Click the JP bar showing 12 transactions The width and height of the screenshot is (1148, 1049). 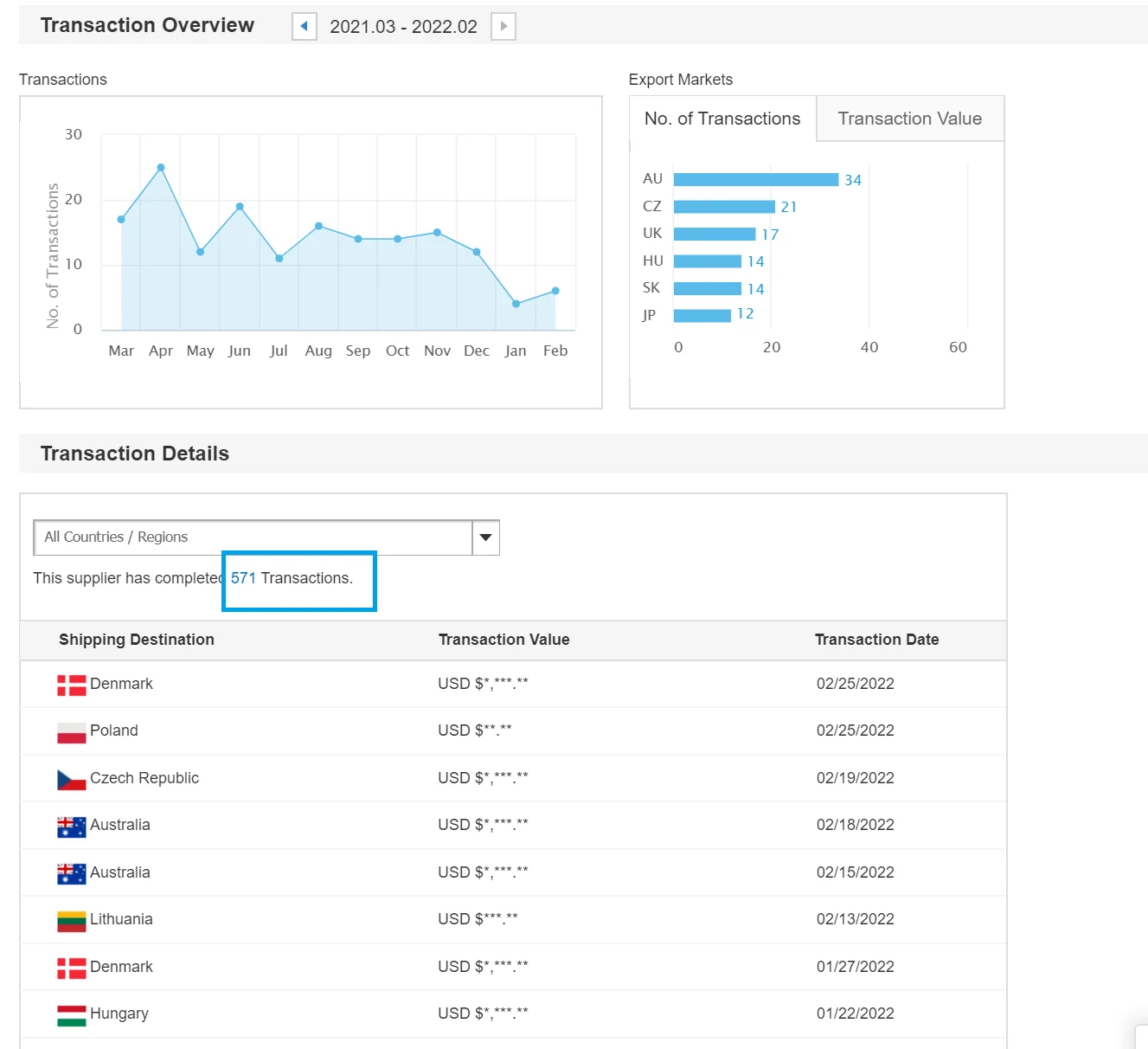pyautogui.click(x=702, y=316)
